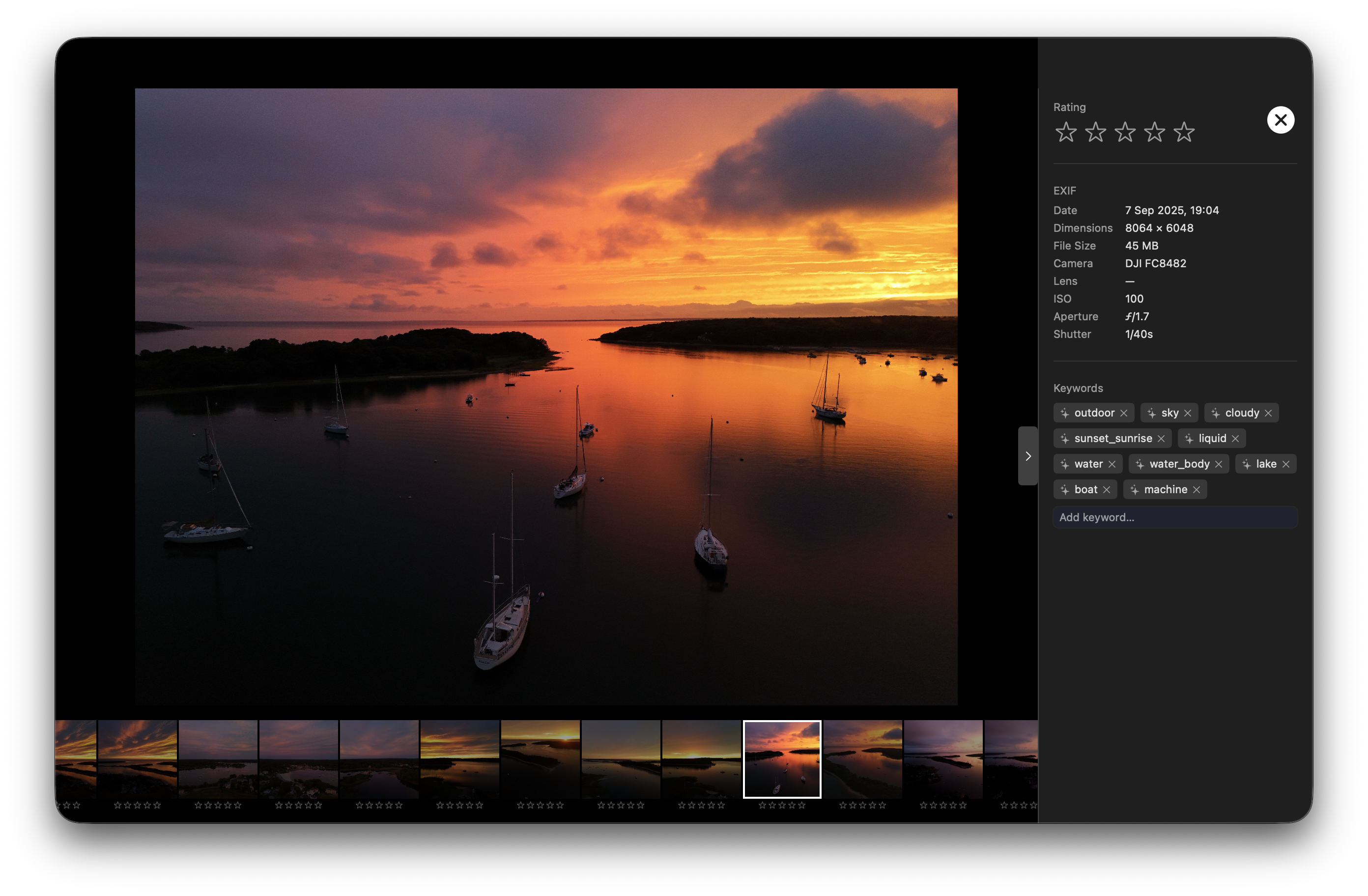Set rating to one star
1368x896 pixels.
coord(1066,132)
